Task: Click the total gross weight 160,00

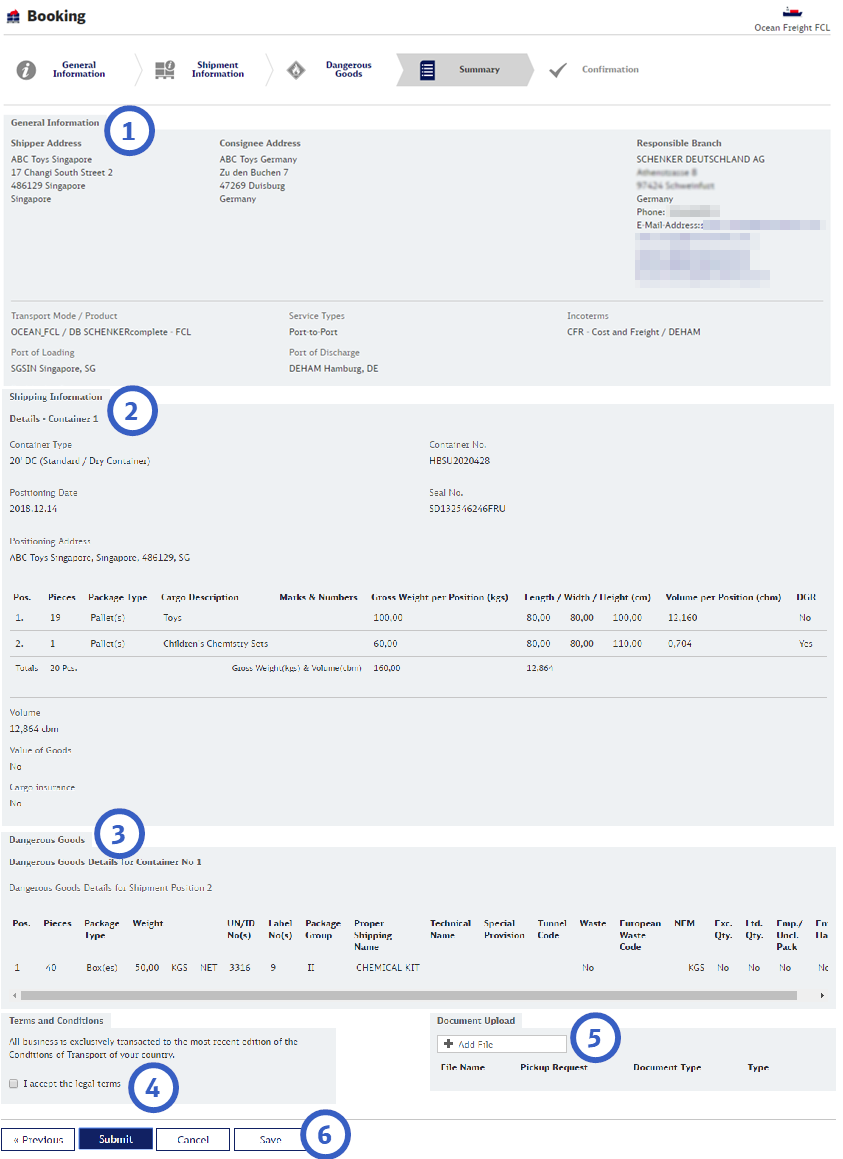Action: click(387, 667)
